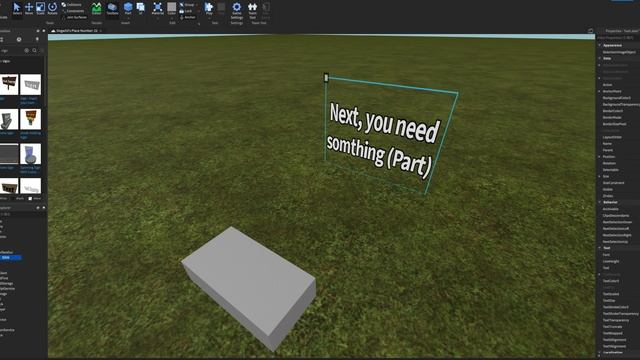The image size is (640, 360).
Task: Switch to the place document tab
Action: coord(74,31)
